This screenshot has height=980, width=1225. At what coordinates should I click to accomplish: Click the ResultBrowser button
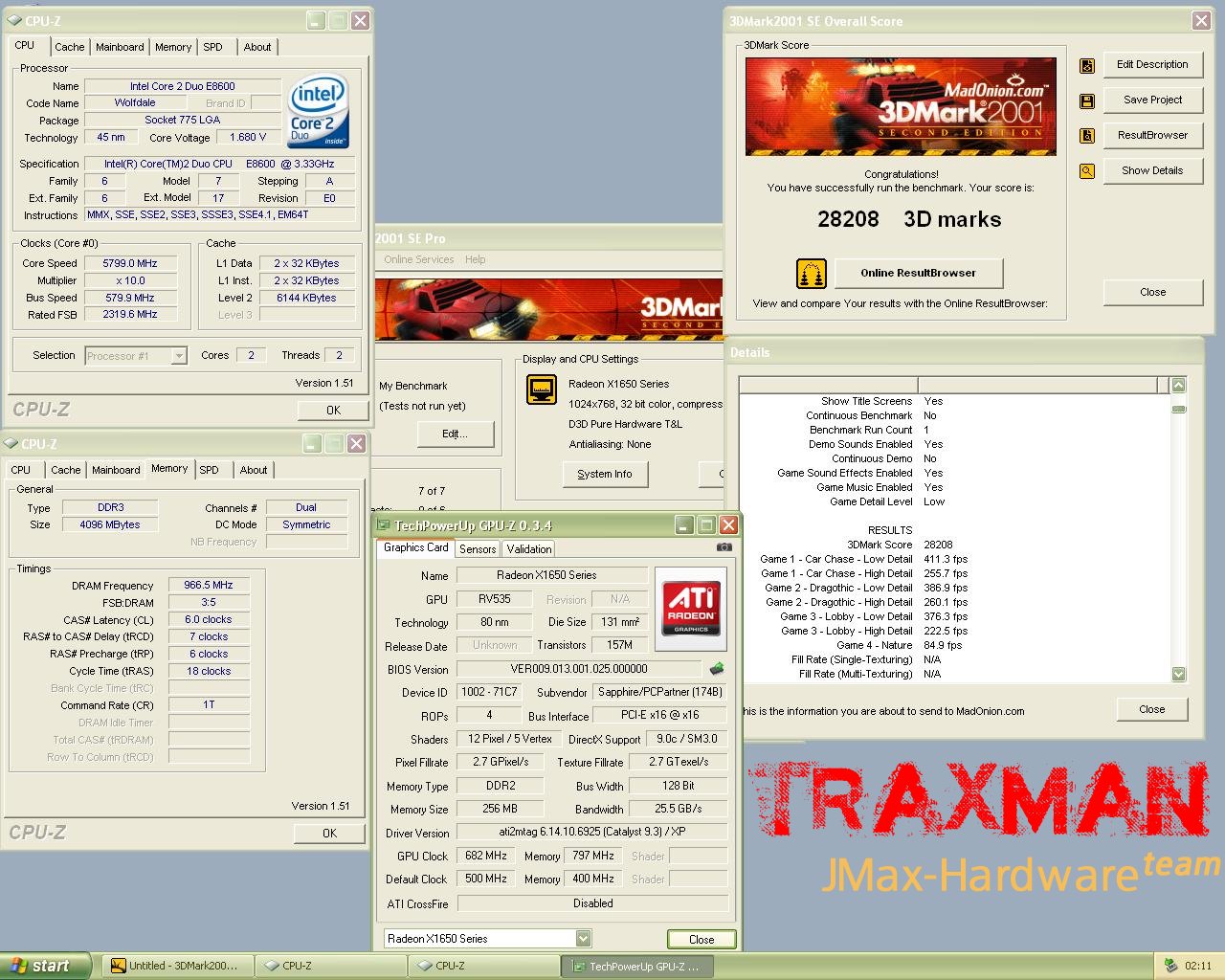click(1152, 136)
